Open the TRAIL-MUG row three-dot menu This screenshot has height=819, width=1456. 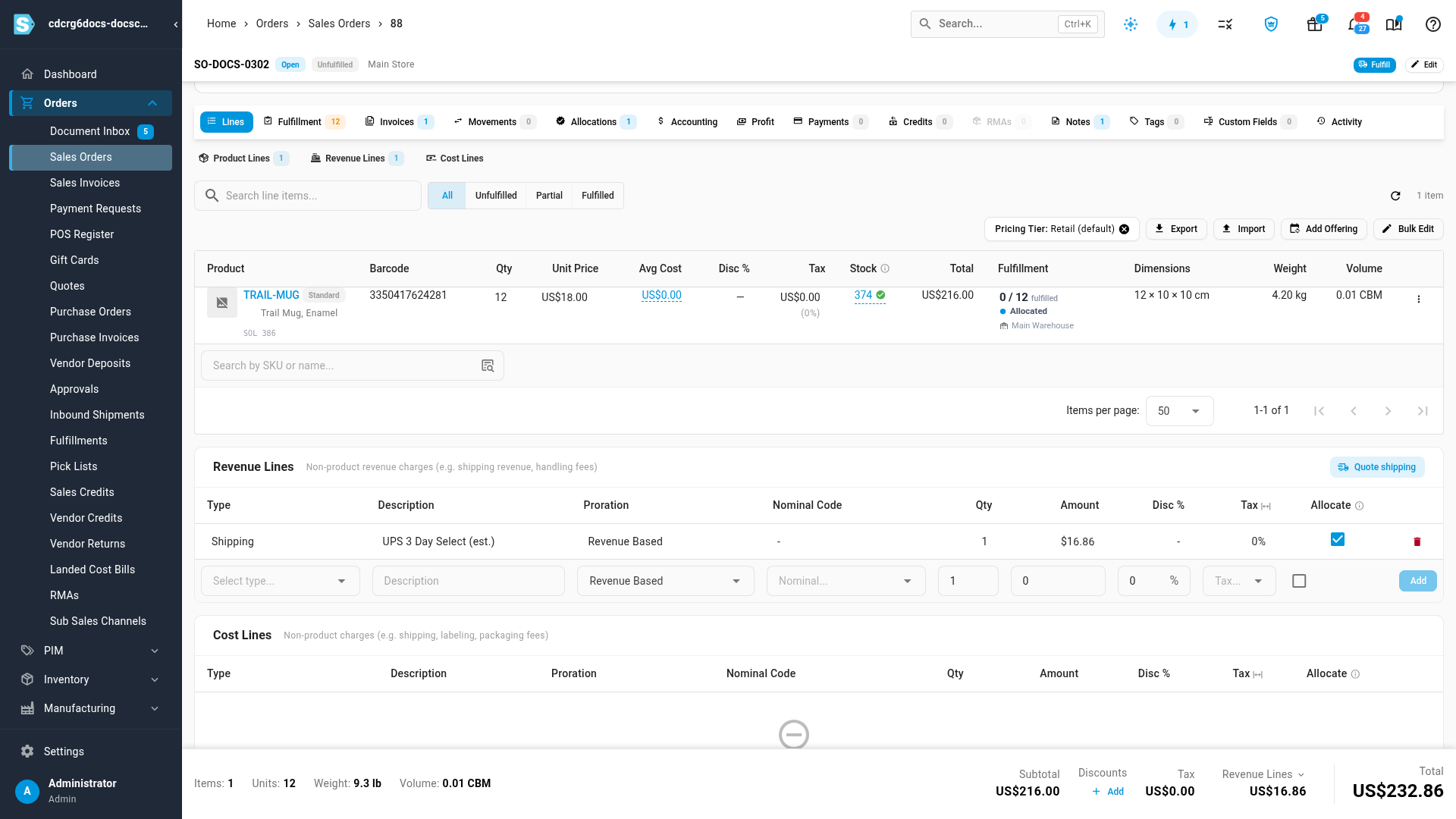[x=1419, y=300]
